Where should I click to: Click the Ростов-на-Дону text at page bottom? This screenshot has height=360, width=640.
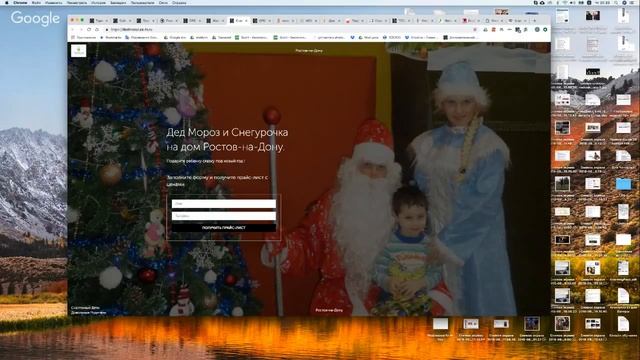[x=329, y=310]
